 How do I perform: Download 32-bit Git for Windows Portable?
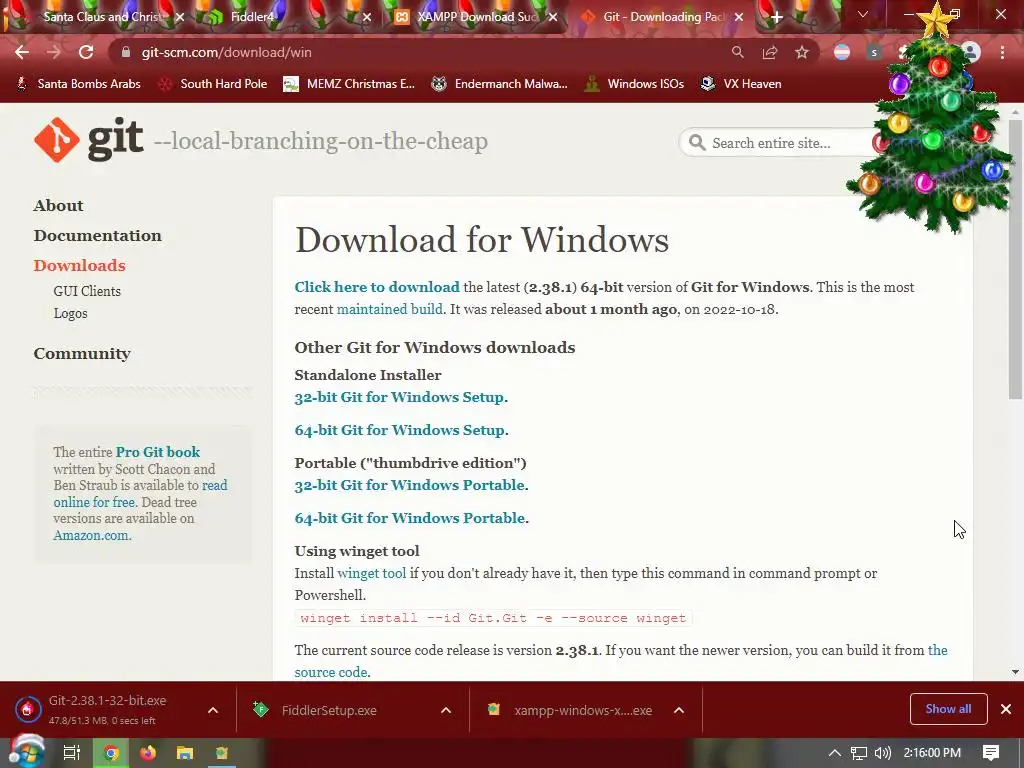(409, 485)
